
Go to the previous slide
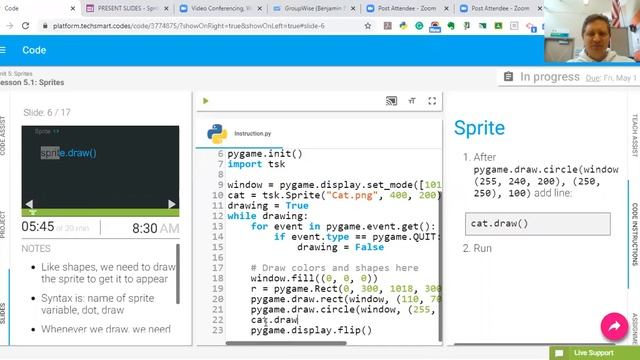pos(29,203)
